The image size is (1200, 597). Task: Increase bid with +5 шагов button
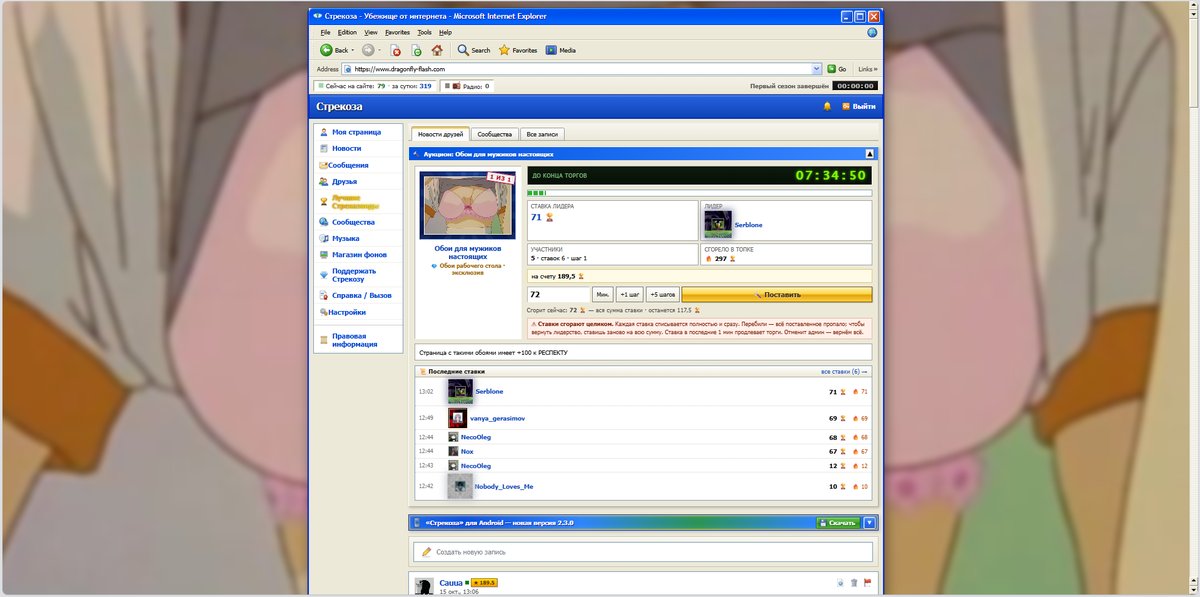click(662, 295)
